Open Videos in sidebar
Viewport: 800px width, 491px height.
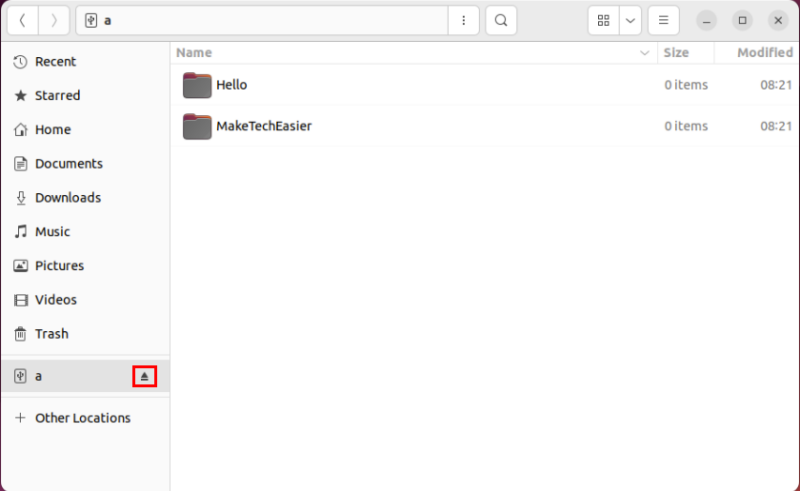(x=85, y=300)
